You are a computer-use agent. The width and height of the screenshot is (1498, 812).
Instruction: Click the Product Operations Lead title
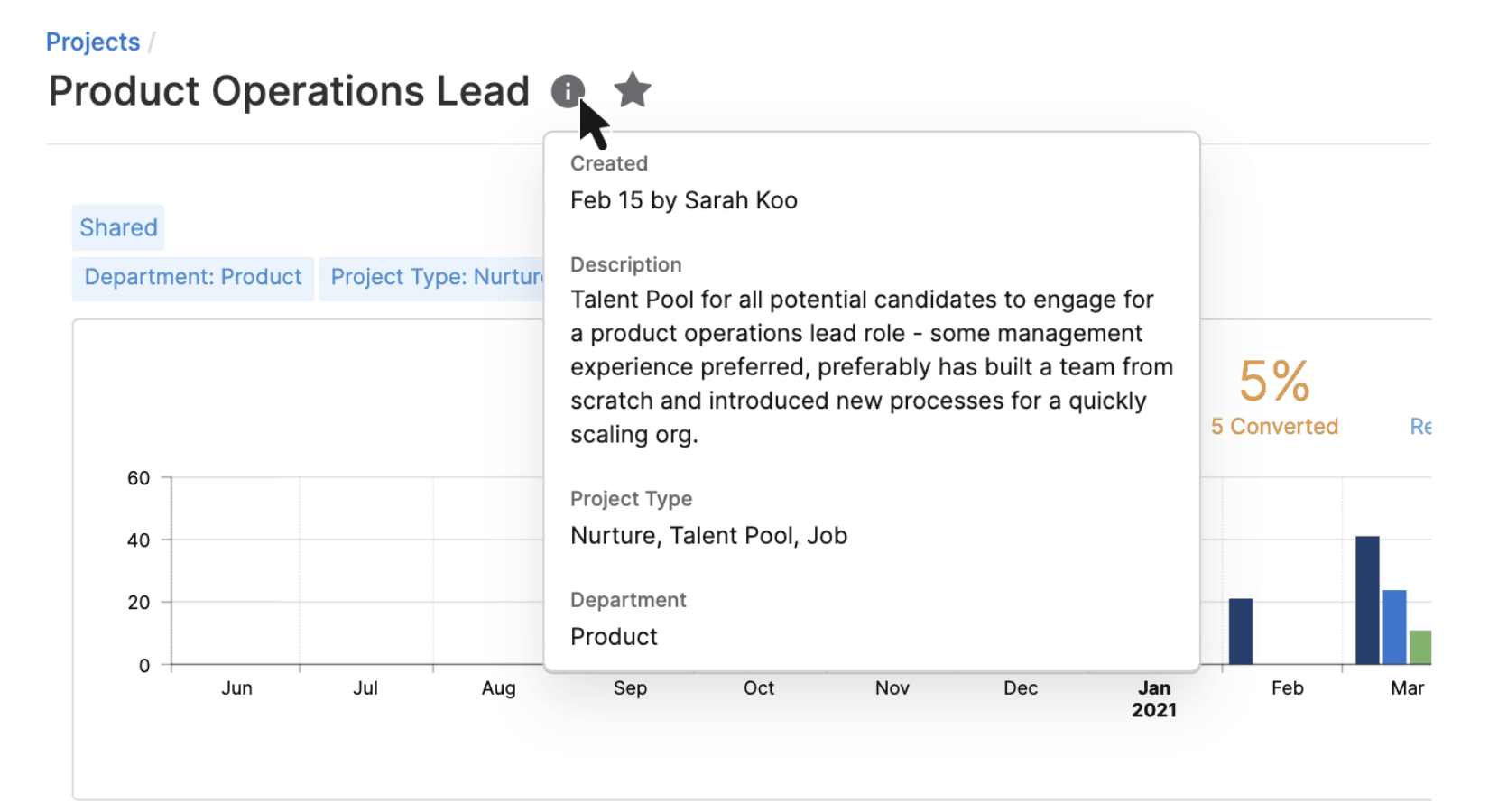tap(289, 91)
